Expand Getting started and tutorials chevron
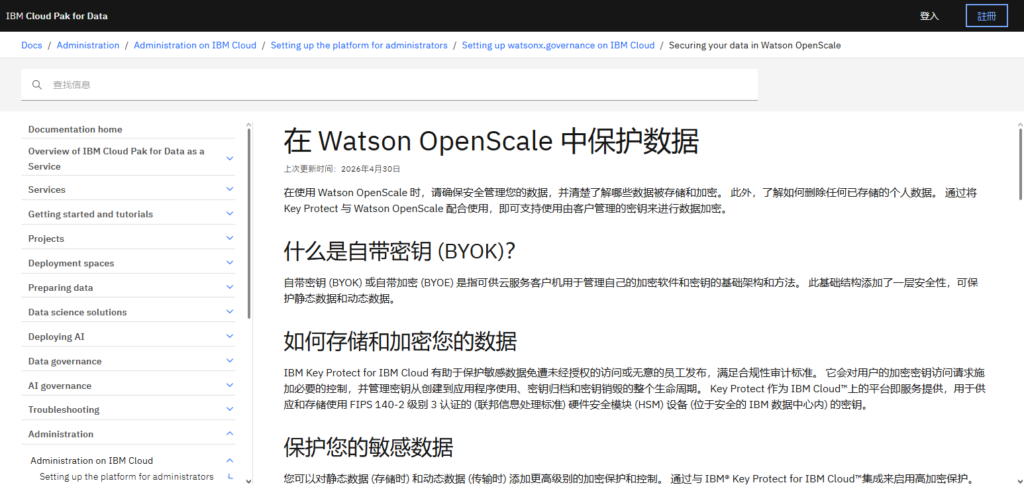Viewport: 1024px width, 485px height. pyautogui.click(x=229, y=213)
